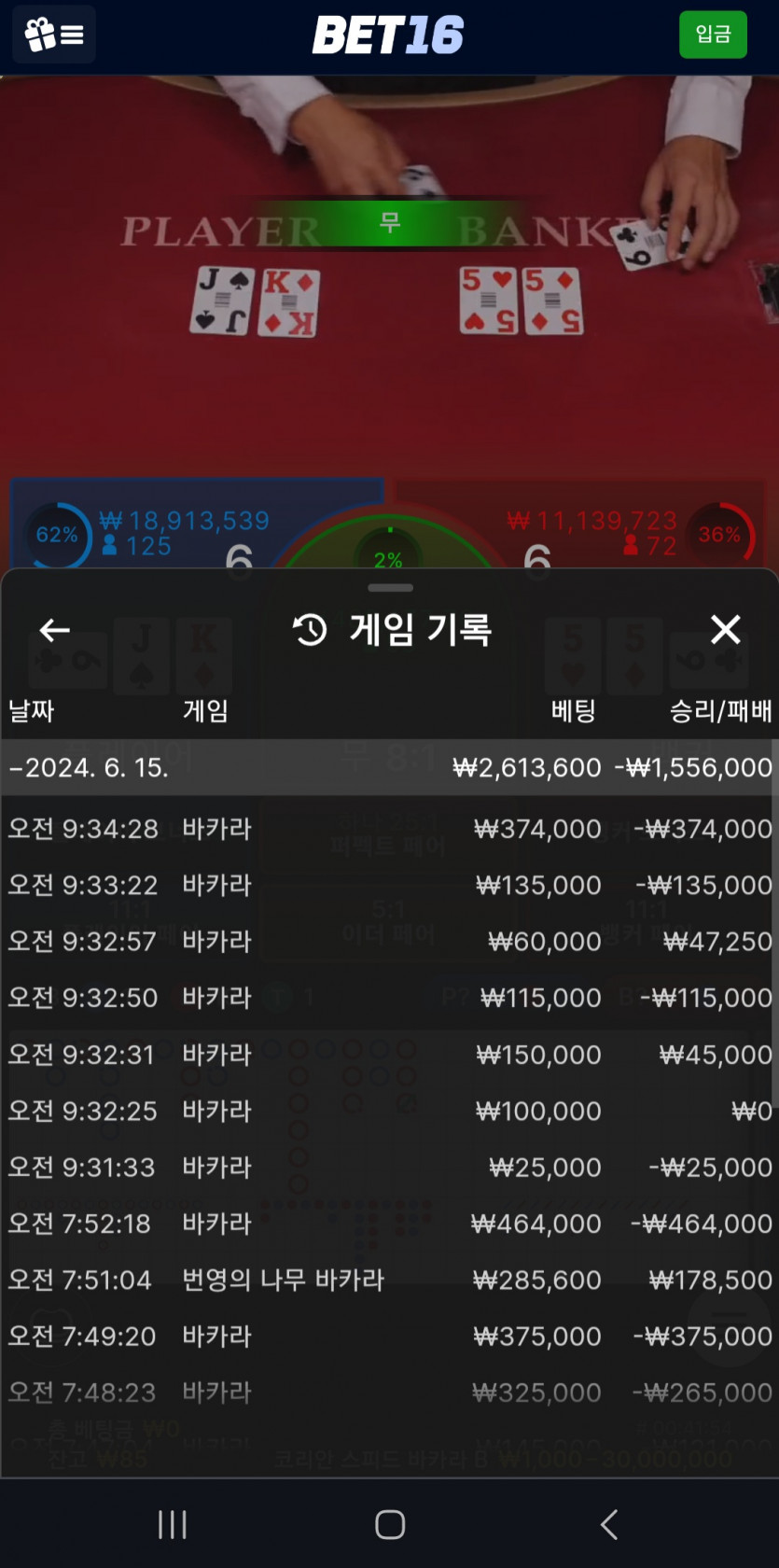Select the 게임 column header
This screenshot has height=1568, width=779.
click(206, 710)
